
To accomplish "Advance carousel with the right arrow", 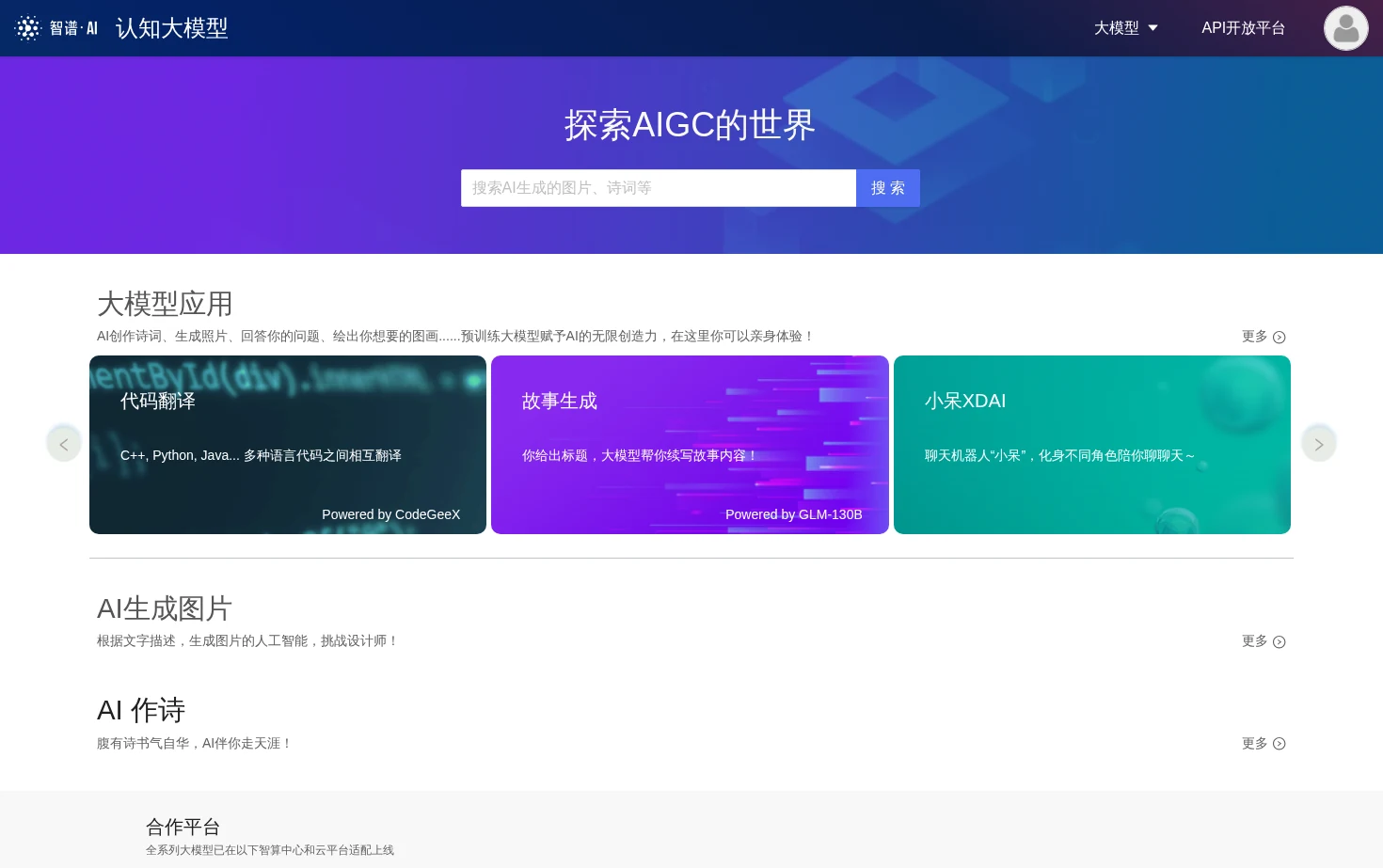I will 1319,443.
